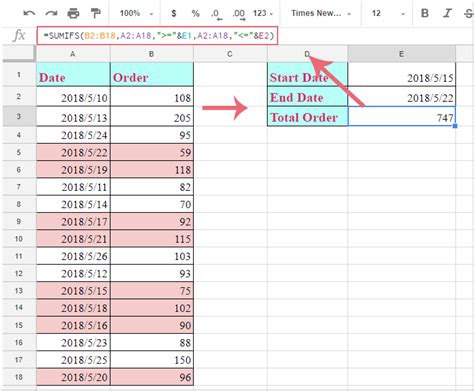Format as percent icon
Screen dimensions: 474x391
pos(196,13)
